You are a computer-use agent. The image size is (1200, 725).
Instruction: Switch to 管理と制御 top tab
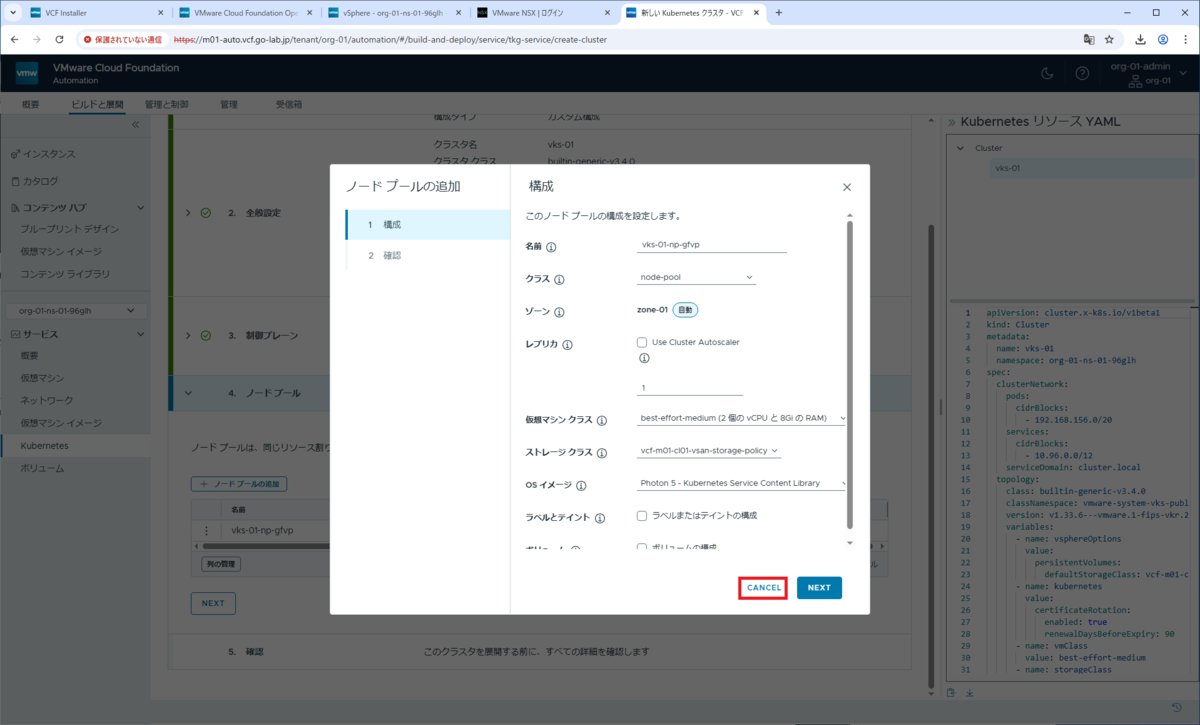click(x=166, y=104)
